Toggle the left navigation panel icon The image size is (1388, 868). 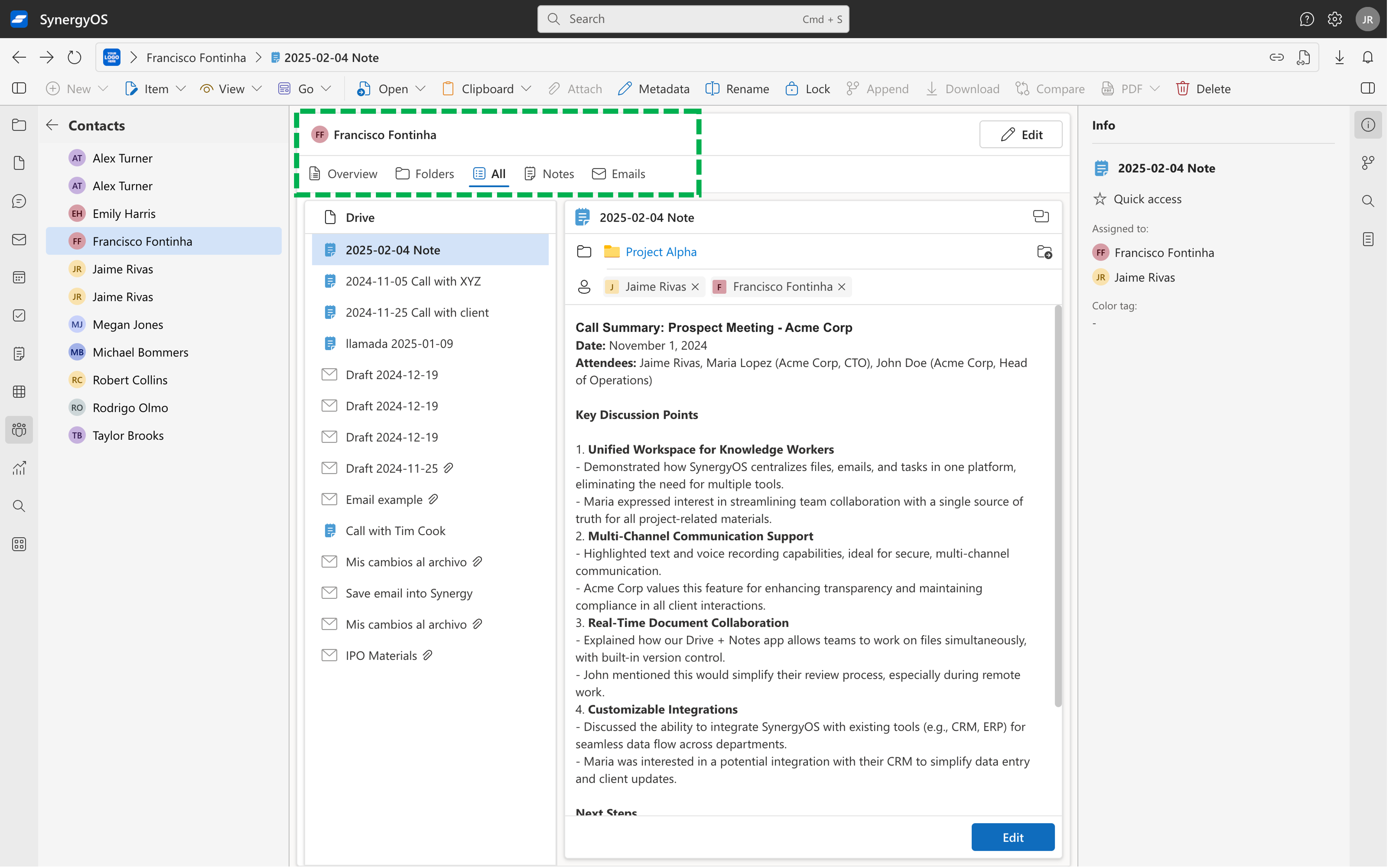pos(19,88)
